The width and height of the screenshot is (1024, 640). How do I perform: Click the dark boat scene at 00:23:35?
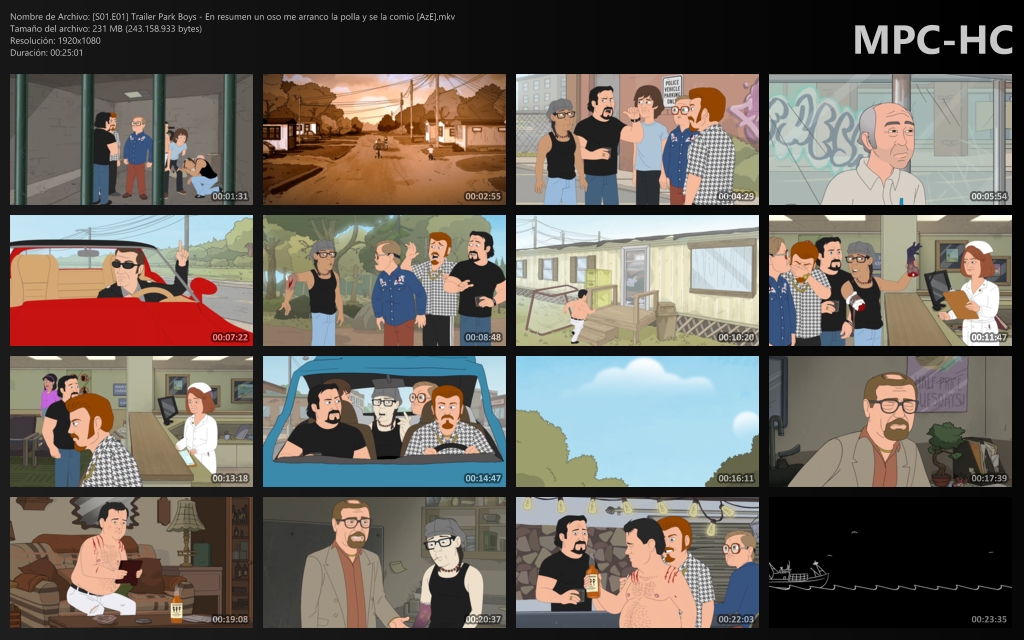[x=889, y=562]
